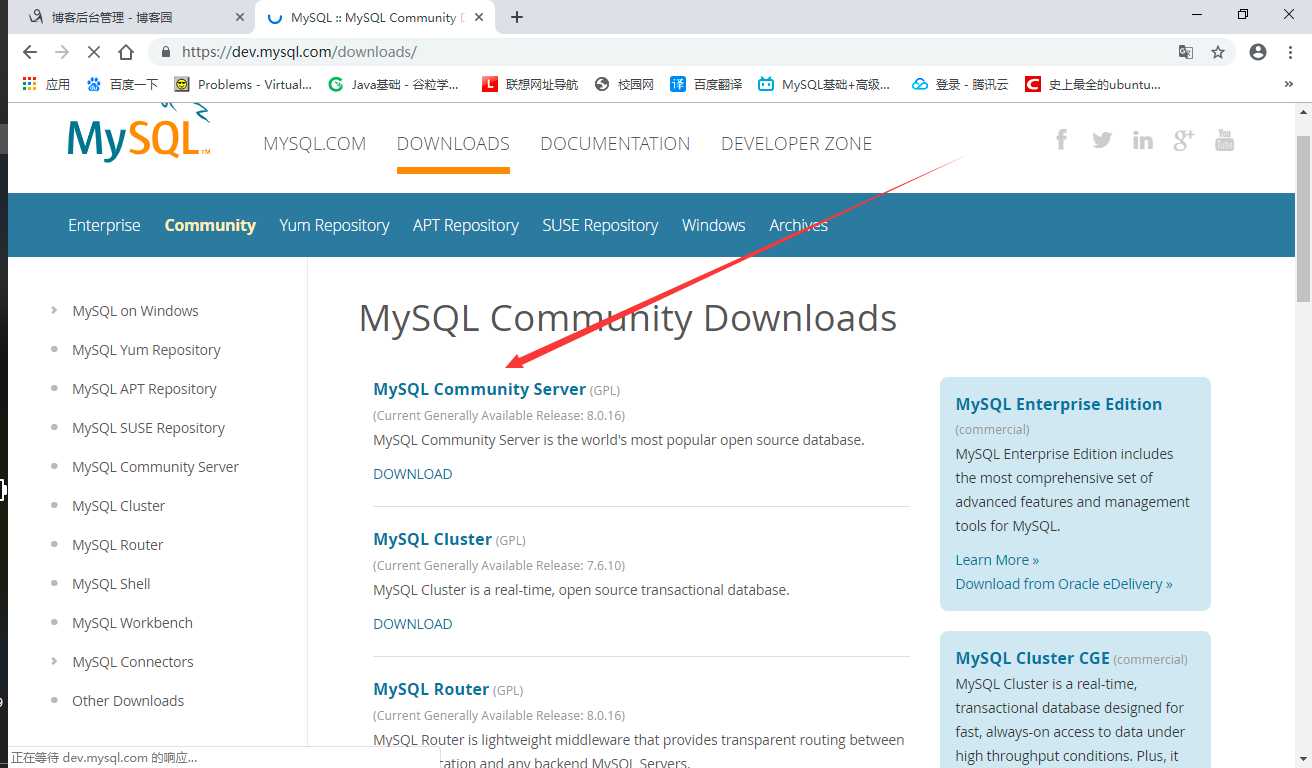Open the Chrome three-dot menu

pos(1289,52)
